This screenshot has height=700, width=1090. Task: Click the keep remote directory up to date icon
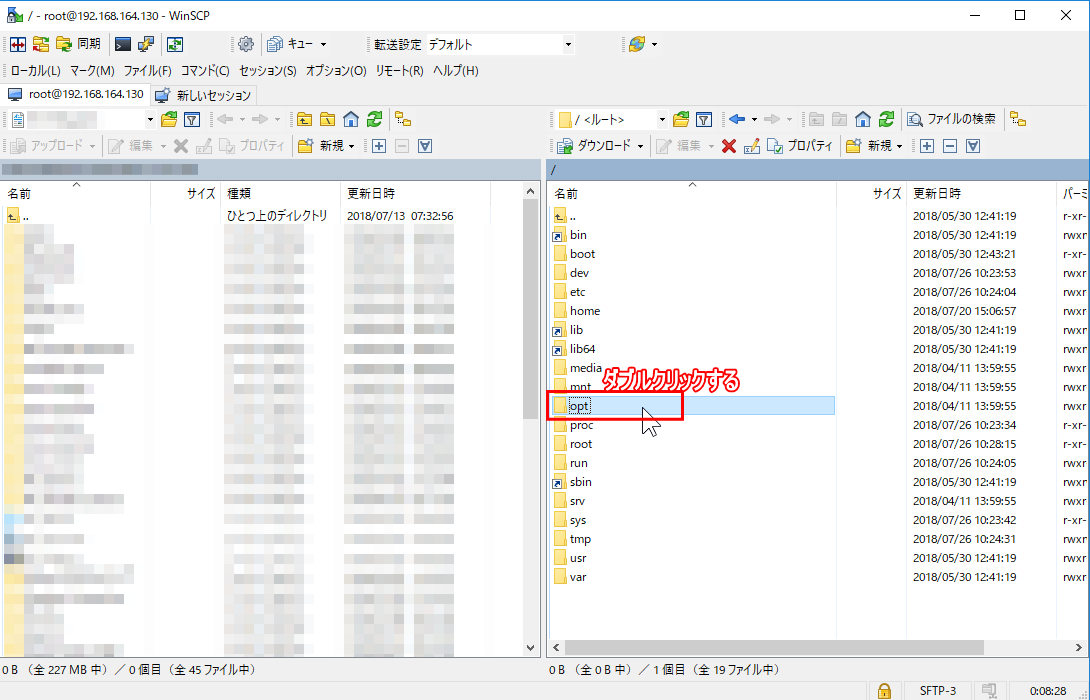[174, 44]
